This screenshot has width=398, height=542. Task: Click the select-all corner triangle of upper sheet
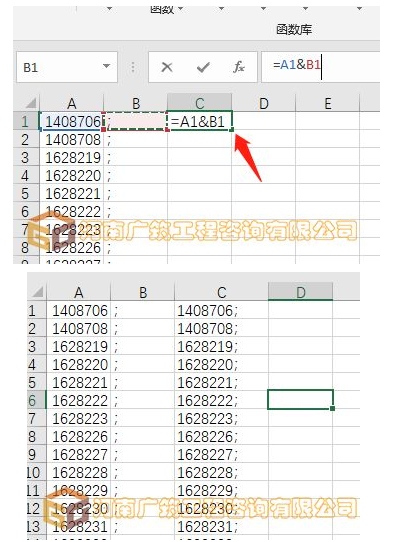coord(30,103)
